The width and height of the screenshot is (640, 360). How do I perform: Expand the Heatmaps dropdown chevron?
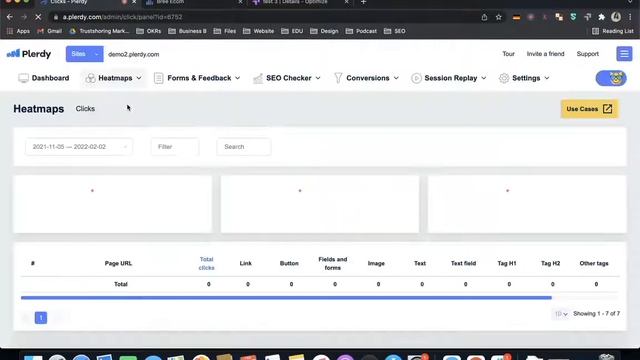coord(139,78)
